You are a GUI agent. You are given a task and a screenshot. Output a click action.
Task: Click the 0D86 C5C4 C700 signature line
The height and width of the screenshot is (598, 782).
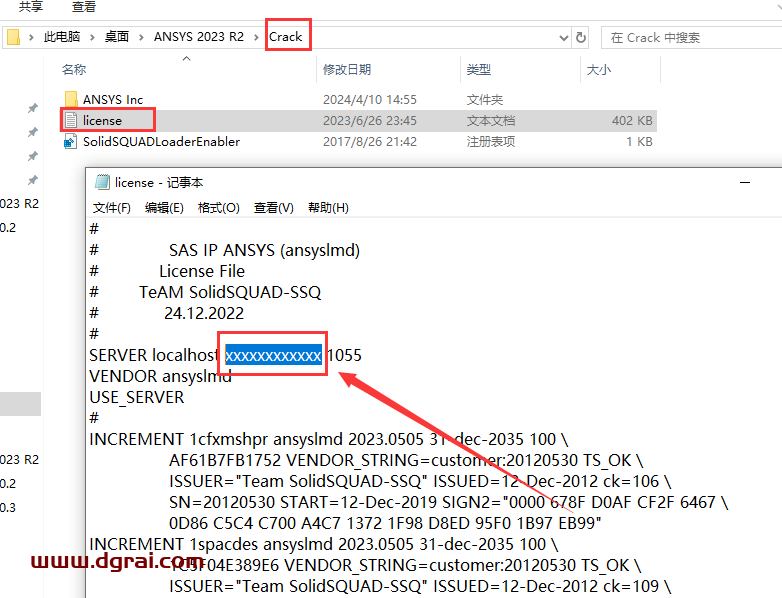(x=385, y=523)
